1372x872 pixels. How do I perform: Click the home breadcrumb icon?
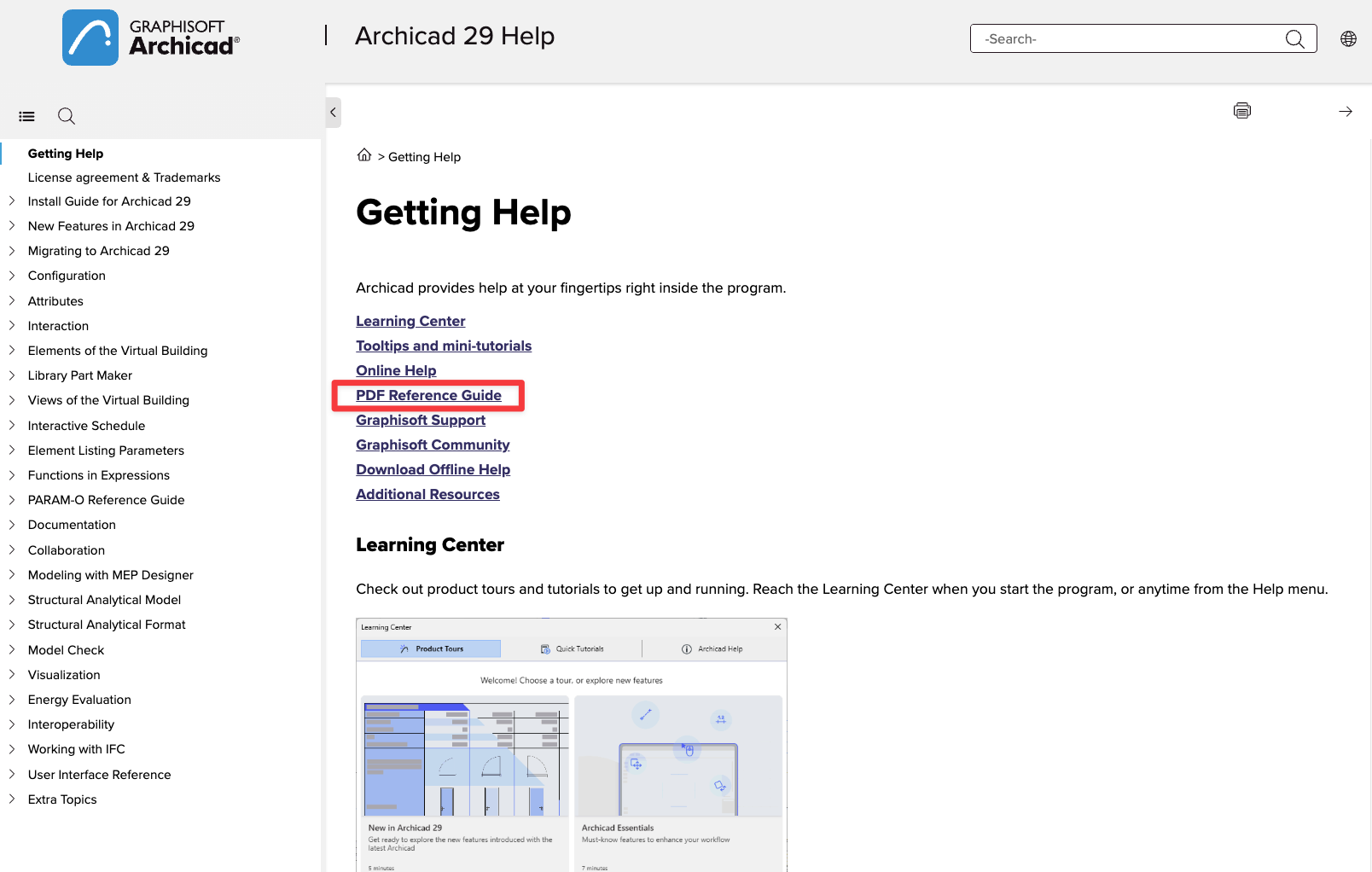point(364,154)
